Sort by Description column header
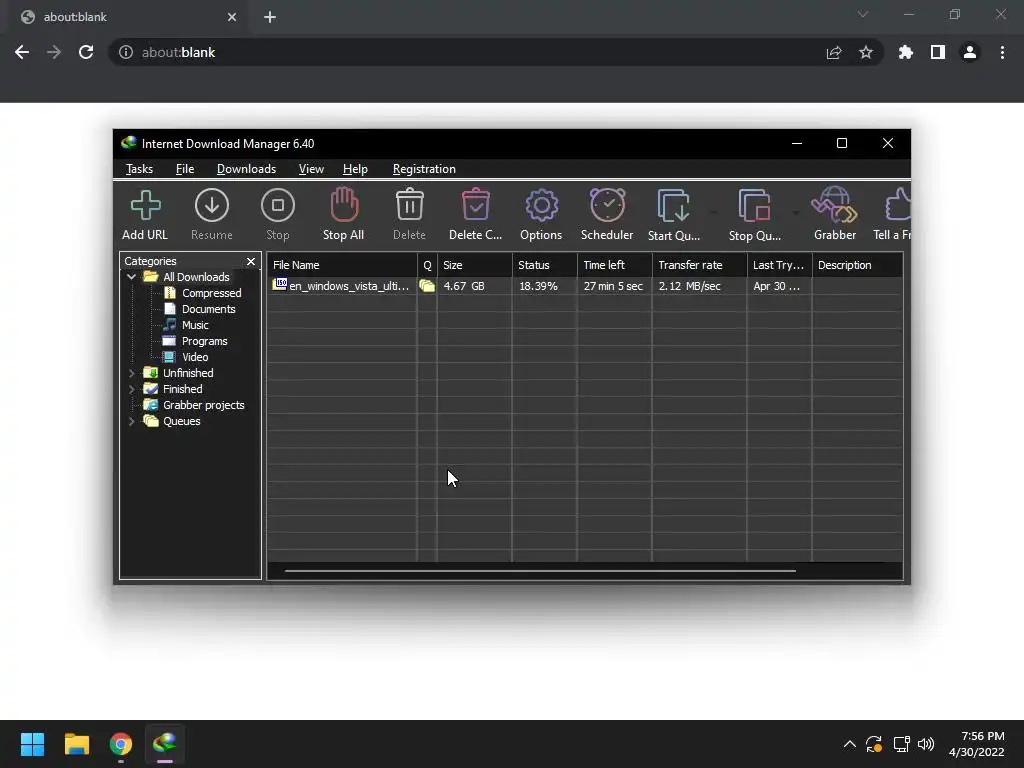This screenshot has width=1024, height=768. click(x=857, y=265)
